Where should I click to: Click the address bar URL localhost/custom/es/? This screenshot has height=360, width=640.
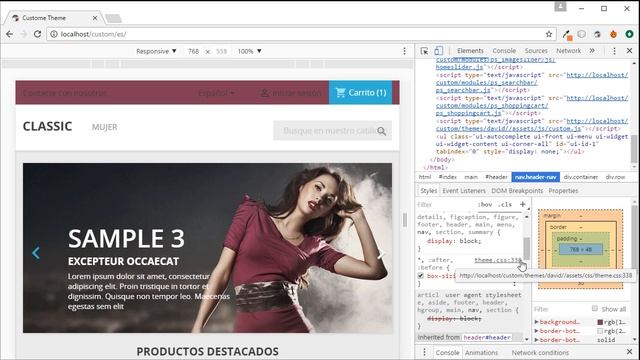click(93, 34)
